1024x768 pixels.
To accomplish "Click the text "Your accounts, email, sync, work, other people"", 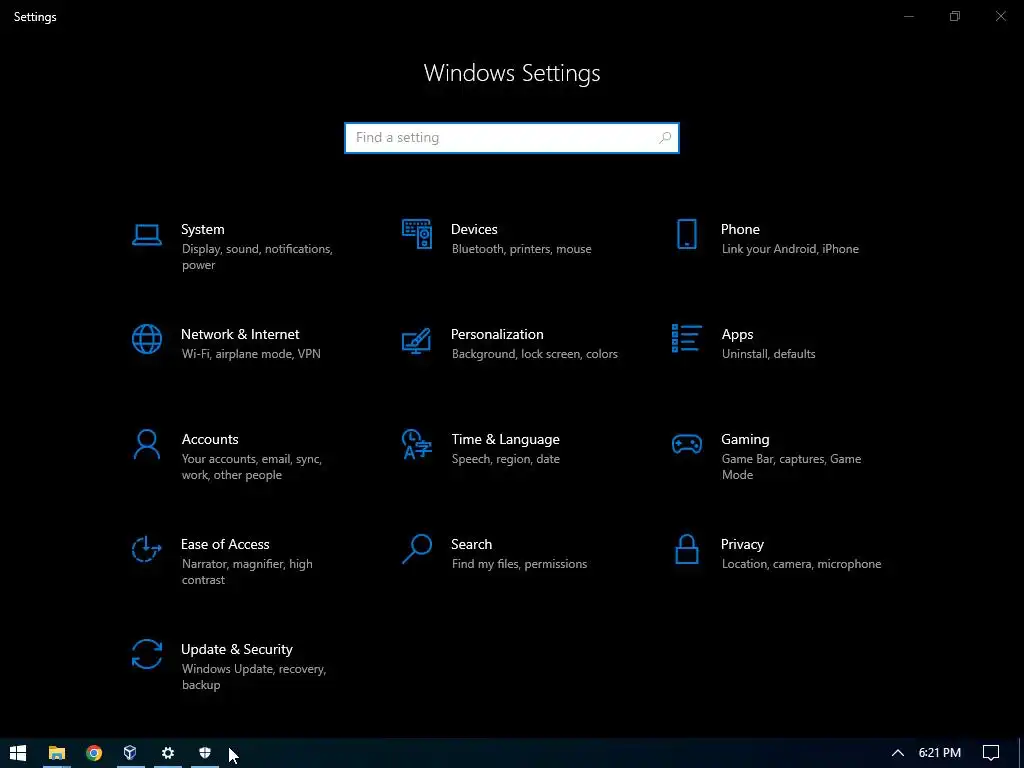I will pyautogui.click(x=251, y=467).
